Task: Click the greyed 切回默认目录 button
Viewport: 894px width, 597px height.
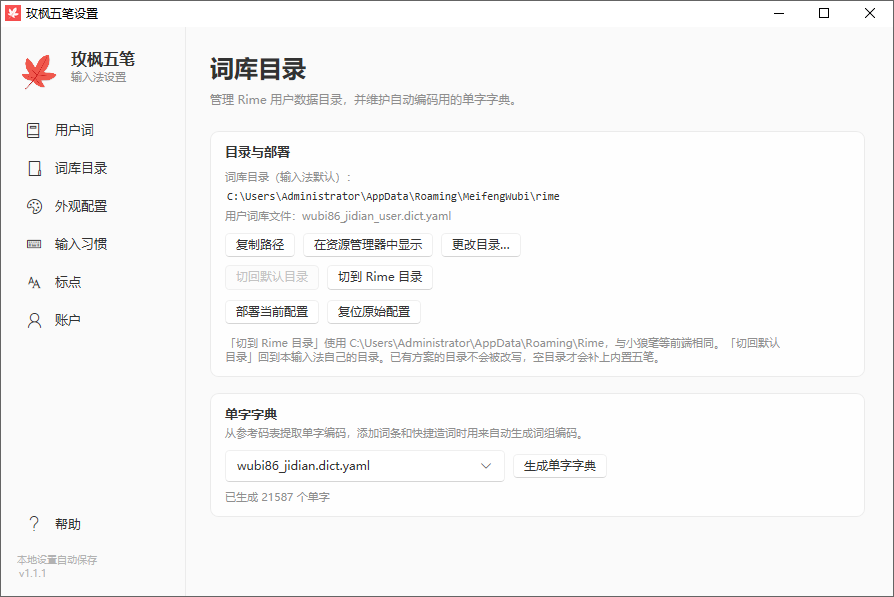Action: 272,277
